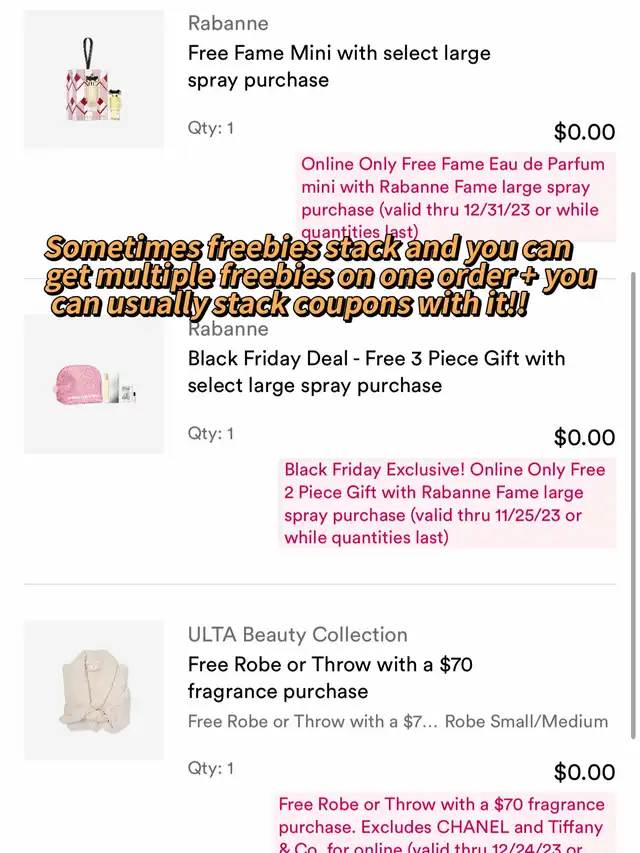Select the Rabanne brand name on the Fame Mini item
Image resolution: width=640 pixels, height=853 pixels.
click(228, 22)
